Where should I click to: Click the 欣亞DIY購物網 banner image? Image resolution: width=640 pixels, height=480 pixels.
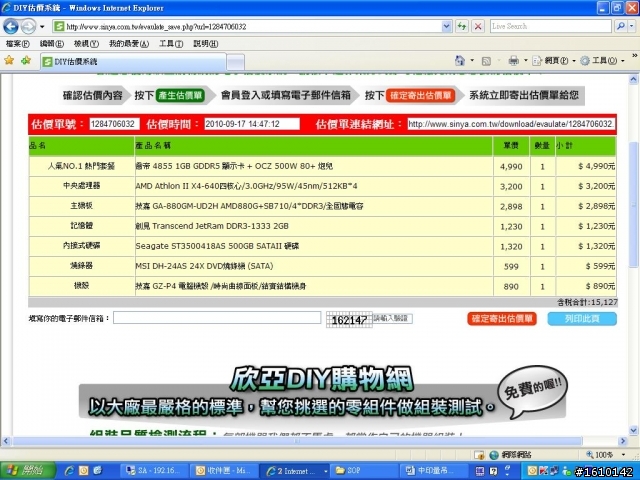tap(322, 393)
